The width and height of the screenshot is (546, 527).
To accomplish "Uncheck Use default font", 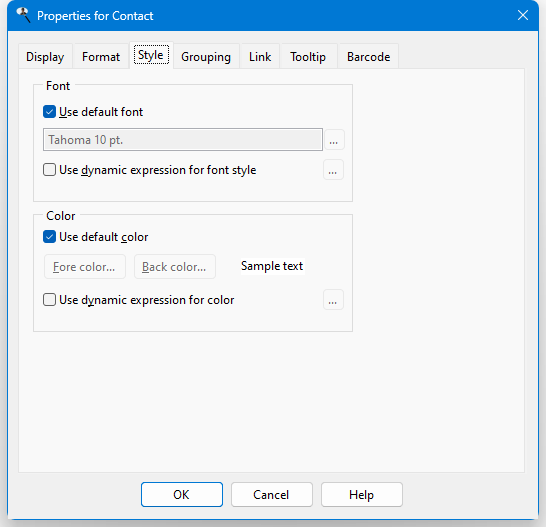I will pos(49,112).
